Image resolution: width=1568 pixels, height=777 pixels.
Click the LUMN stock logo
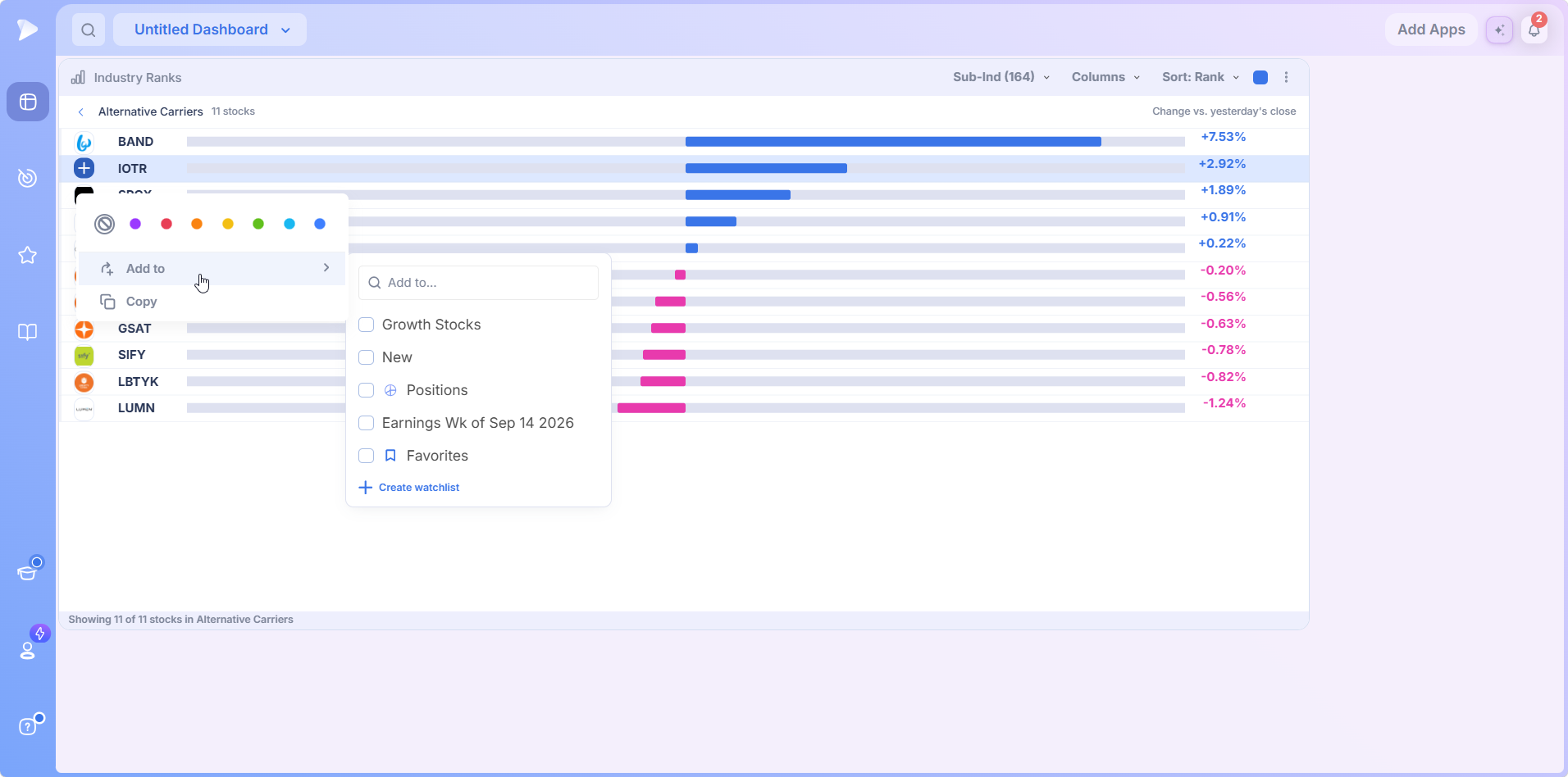(x=84, y=408)
